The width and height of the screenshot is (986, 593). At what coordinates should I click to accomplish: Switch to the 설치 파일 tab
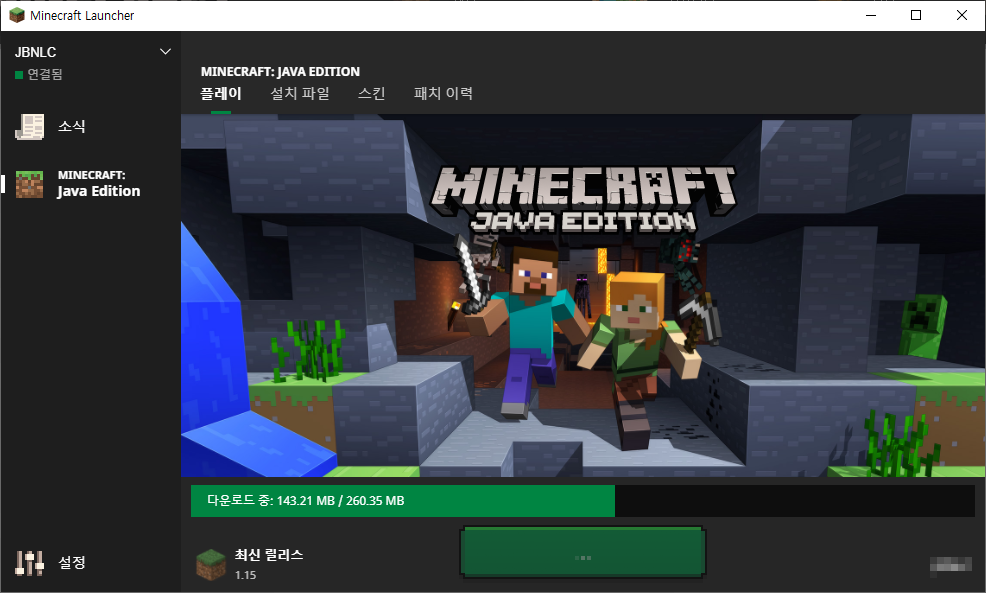(300, 94)
